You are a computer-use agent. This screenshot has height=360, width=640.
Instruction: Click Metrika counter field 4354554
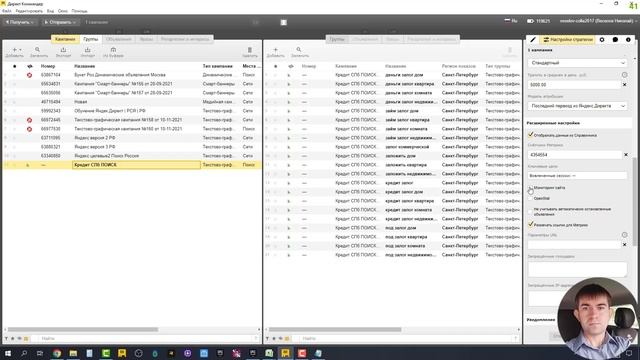pyautogui.click(x=575, y=155)
